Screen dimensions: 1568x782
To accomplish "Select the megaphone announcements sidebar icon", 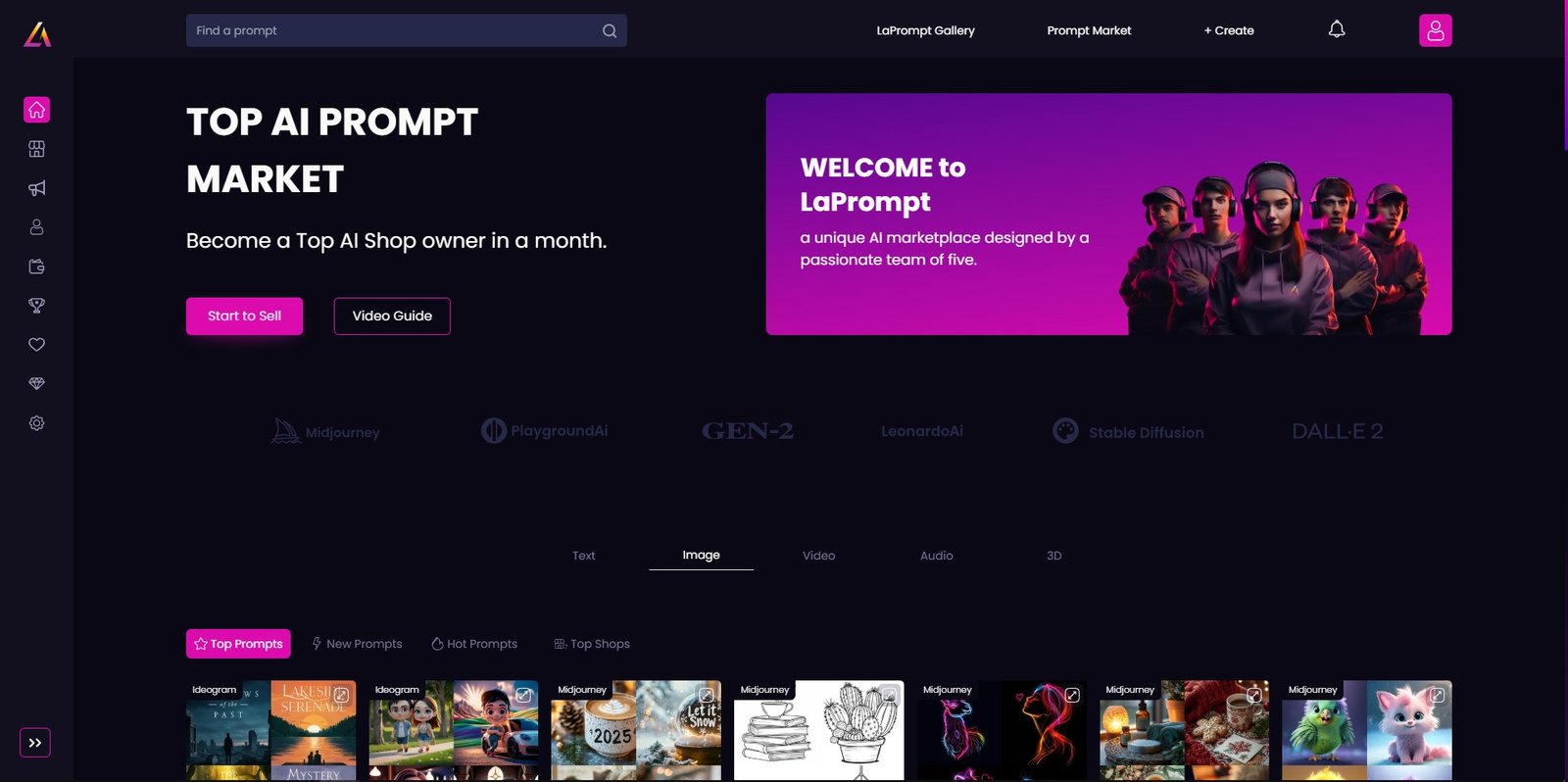I will 36,188.
